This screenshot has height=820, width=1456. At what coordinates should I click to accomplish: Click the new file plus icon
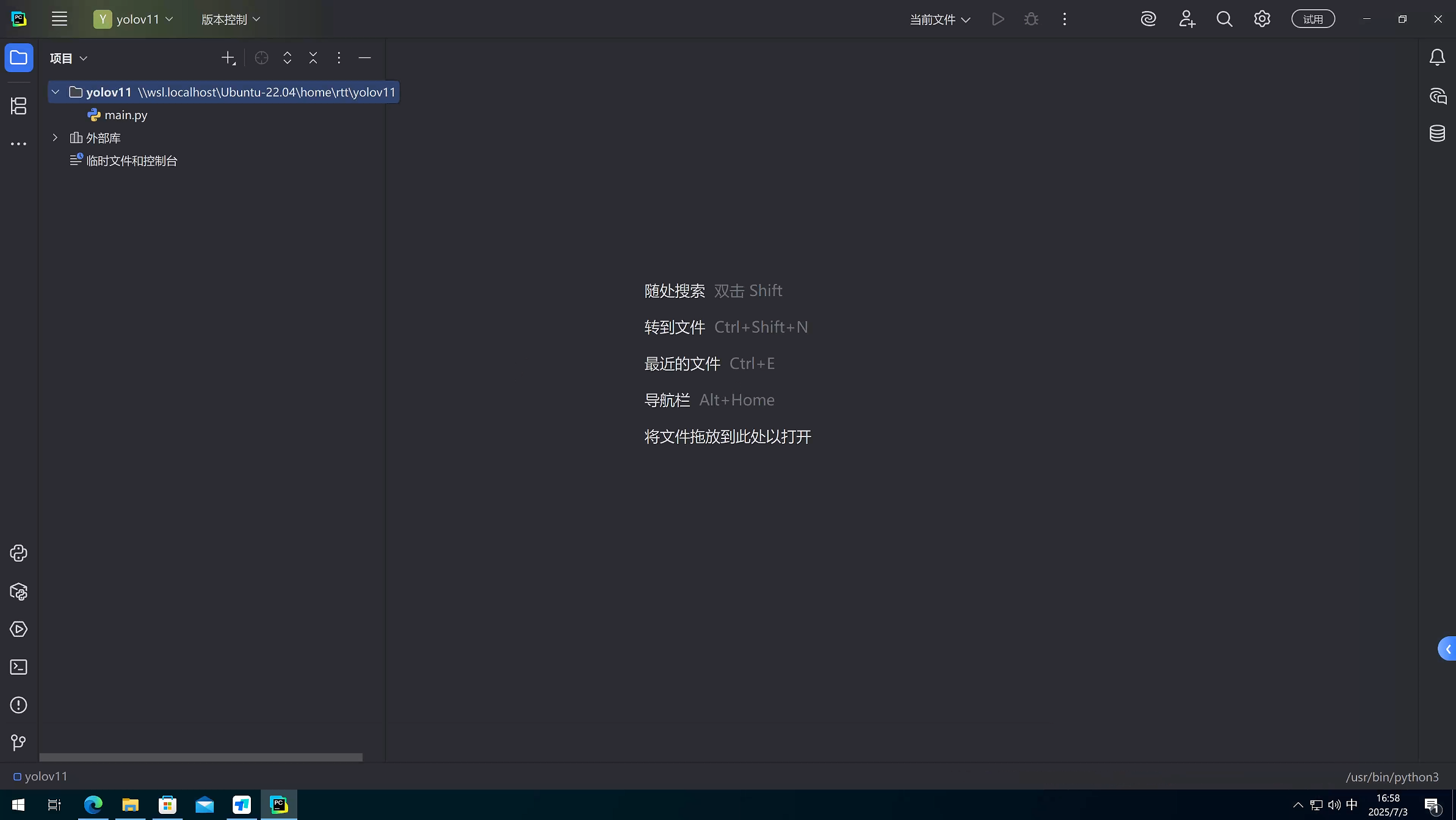tap(228, 58)
